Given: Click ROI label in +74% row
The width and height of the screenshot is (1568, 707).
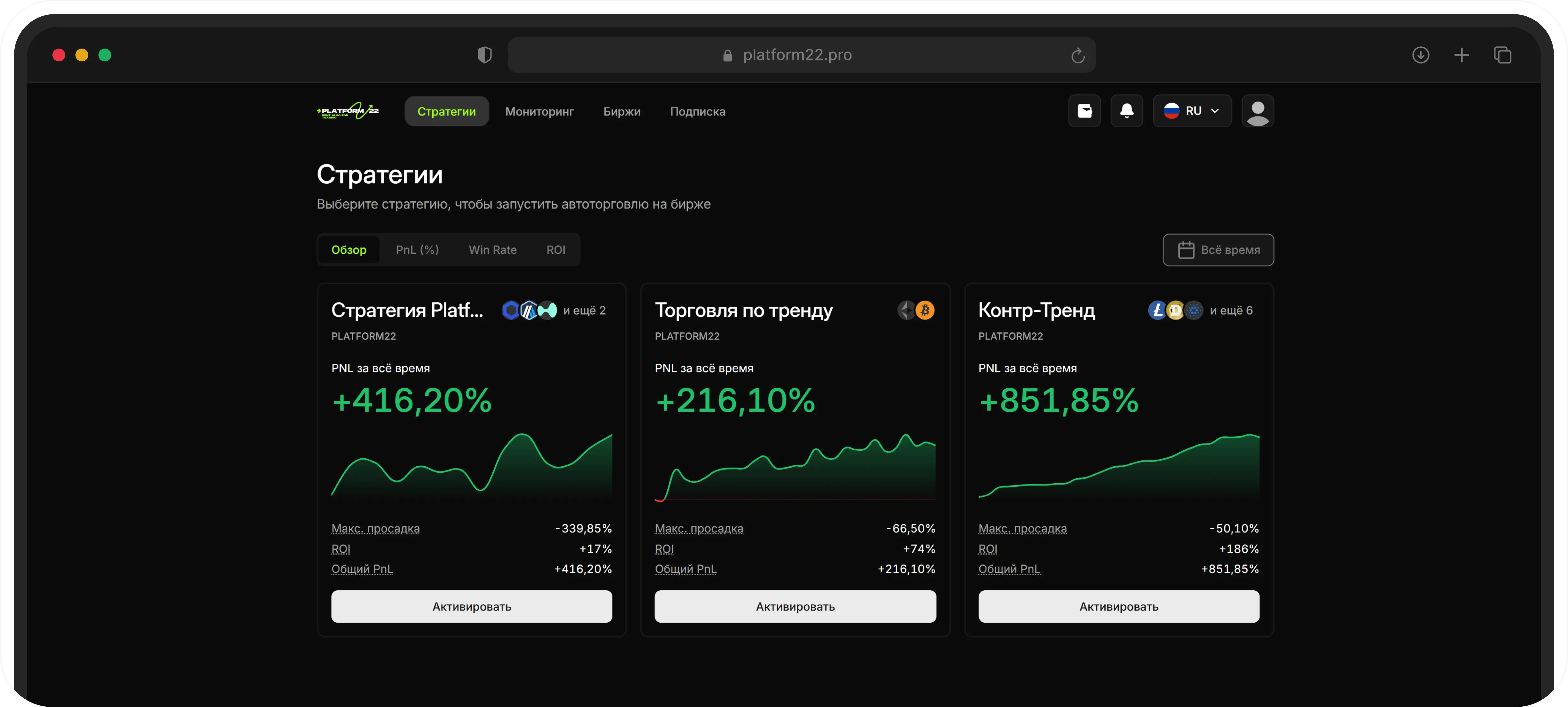Looking at the screenshot, I should [664, 549].
